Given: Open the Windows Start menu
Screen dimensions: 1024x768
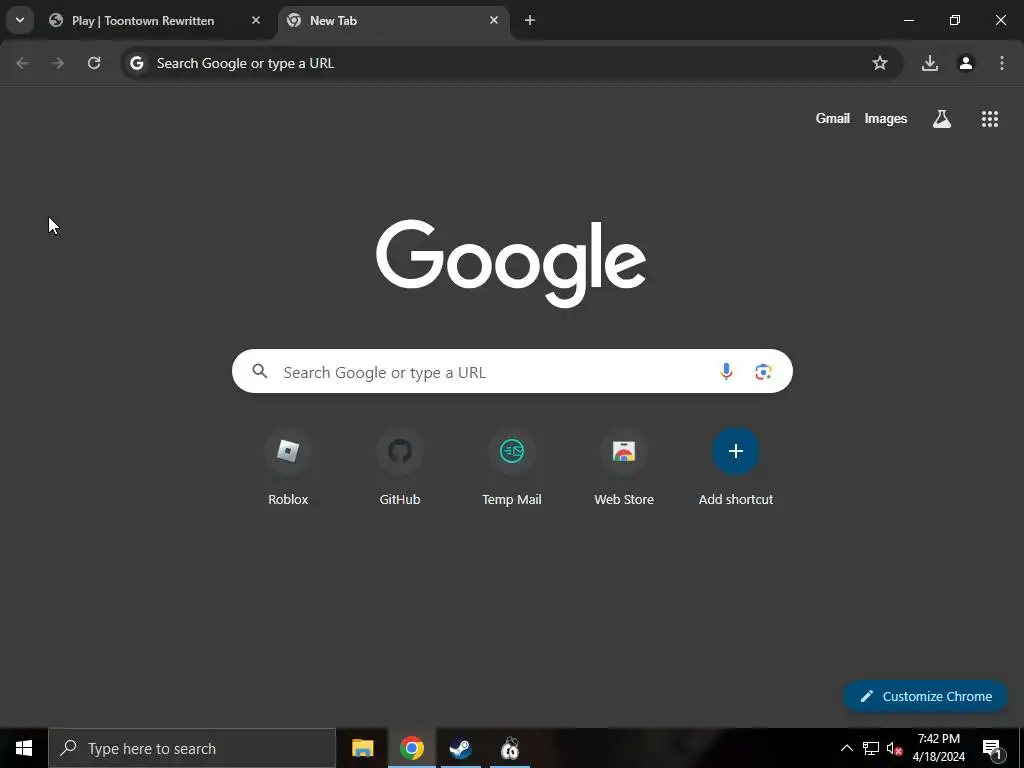Looking at the screenshot, I should coord(24,748).
